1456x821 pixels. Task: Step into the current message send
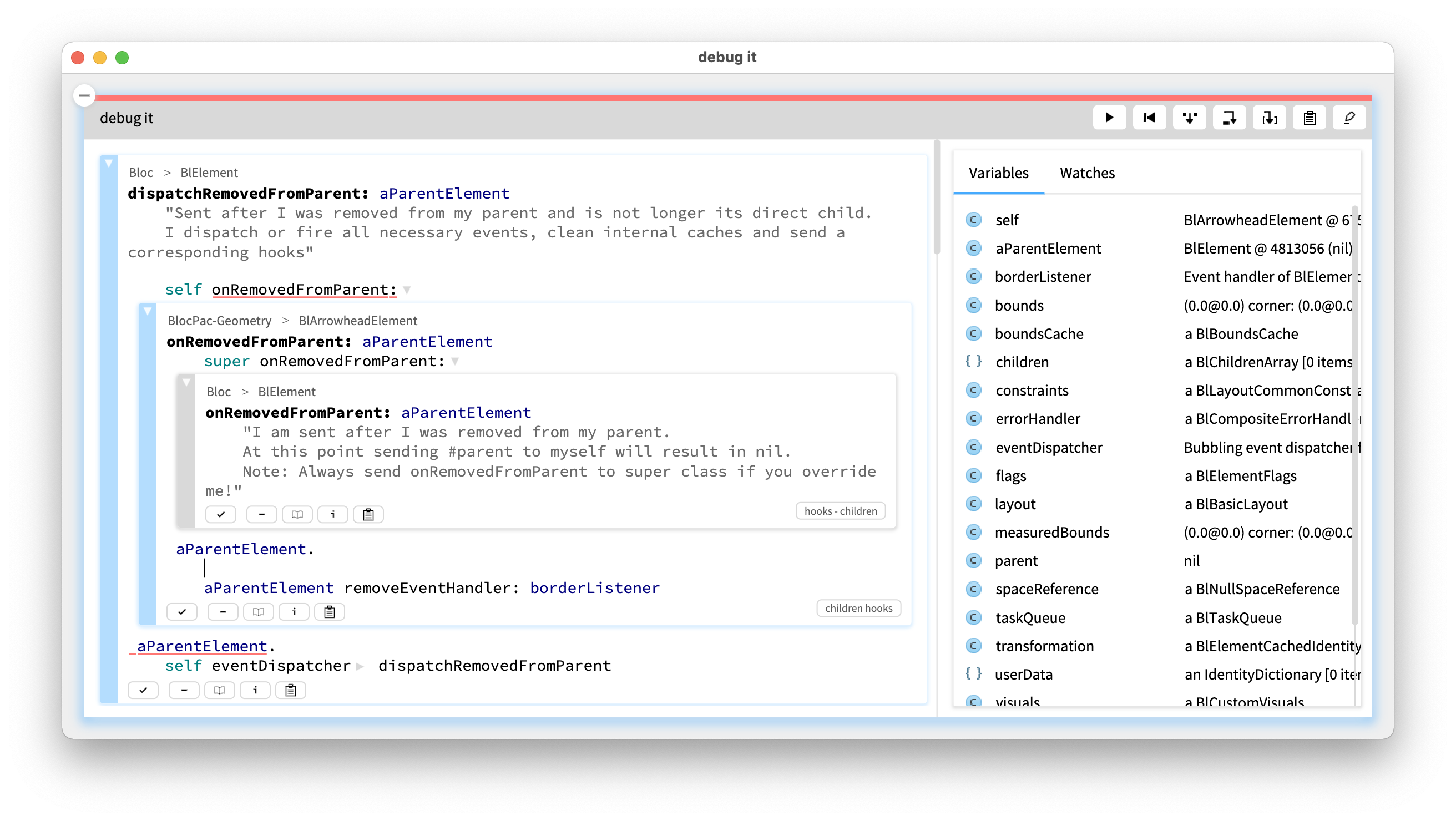point(1190,118)
